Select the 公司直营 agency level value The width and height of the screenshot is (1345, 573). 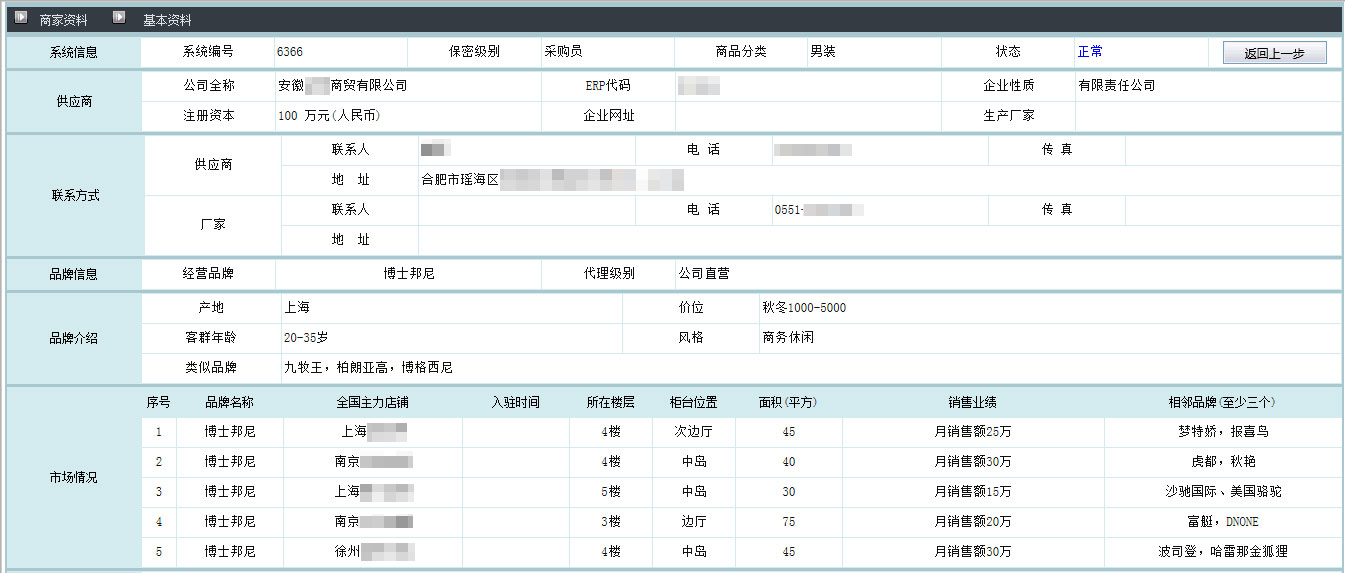(704, 273)
